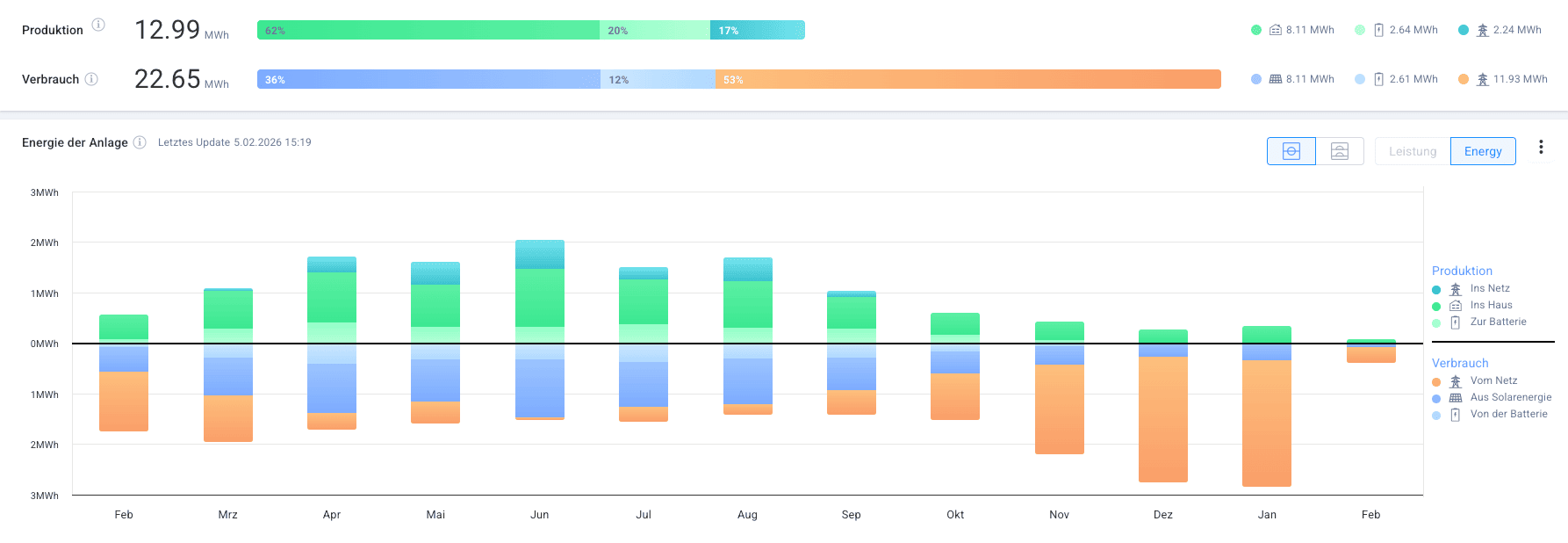The width and height of the screenshot is (1568, 543).
Task: Select the Energy tab
Action: coord(1482,151)
